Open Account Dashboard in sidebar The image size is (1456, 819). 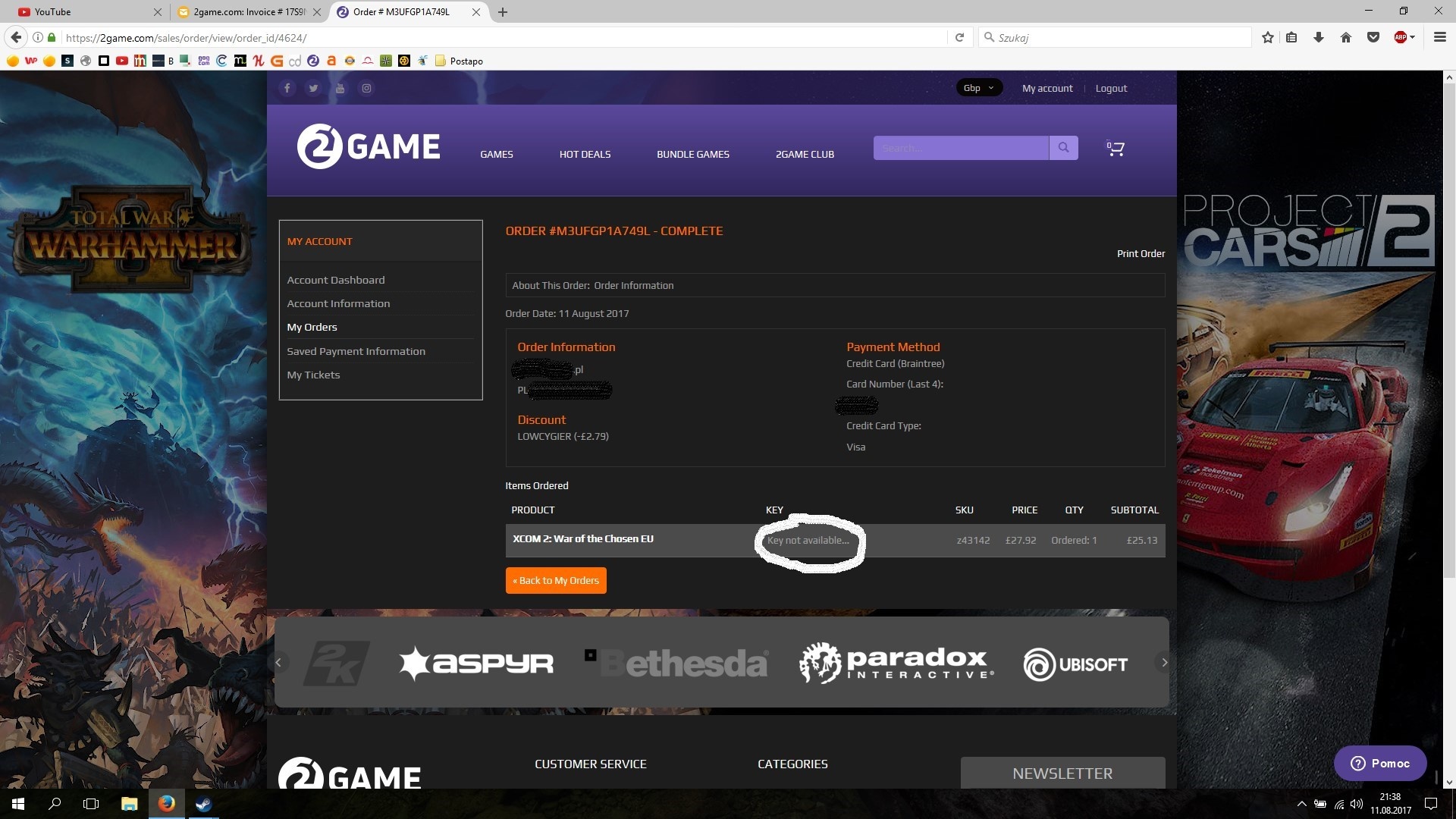[336, 280]
